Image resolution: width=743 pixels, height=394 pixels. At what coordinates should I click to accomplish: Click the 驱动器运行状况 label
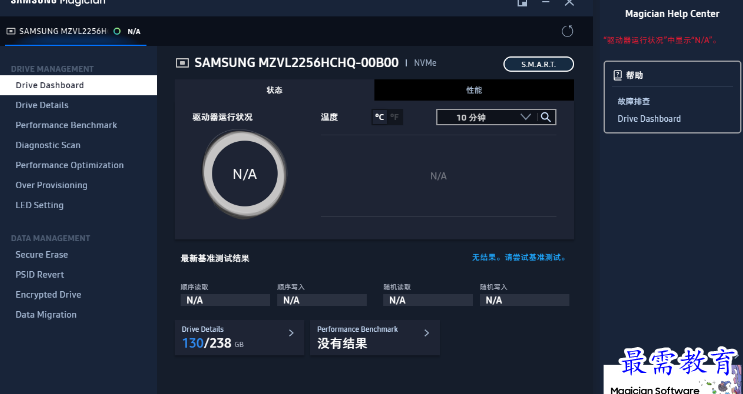point(222,117)
